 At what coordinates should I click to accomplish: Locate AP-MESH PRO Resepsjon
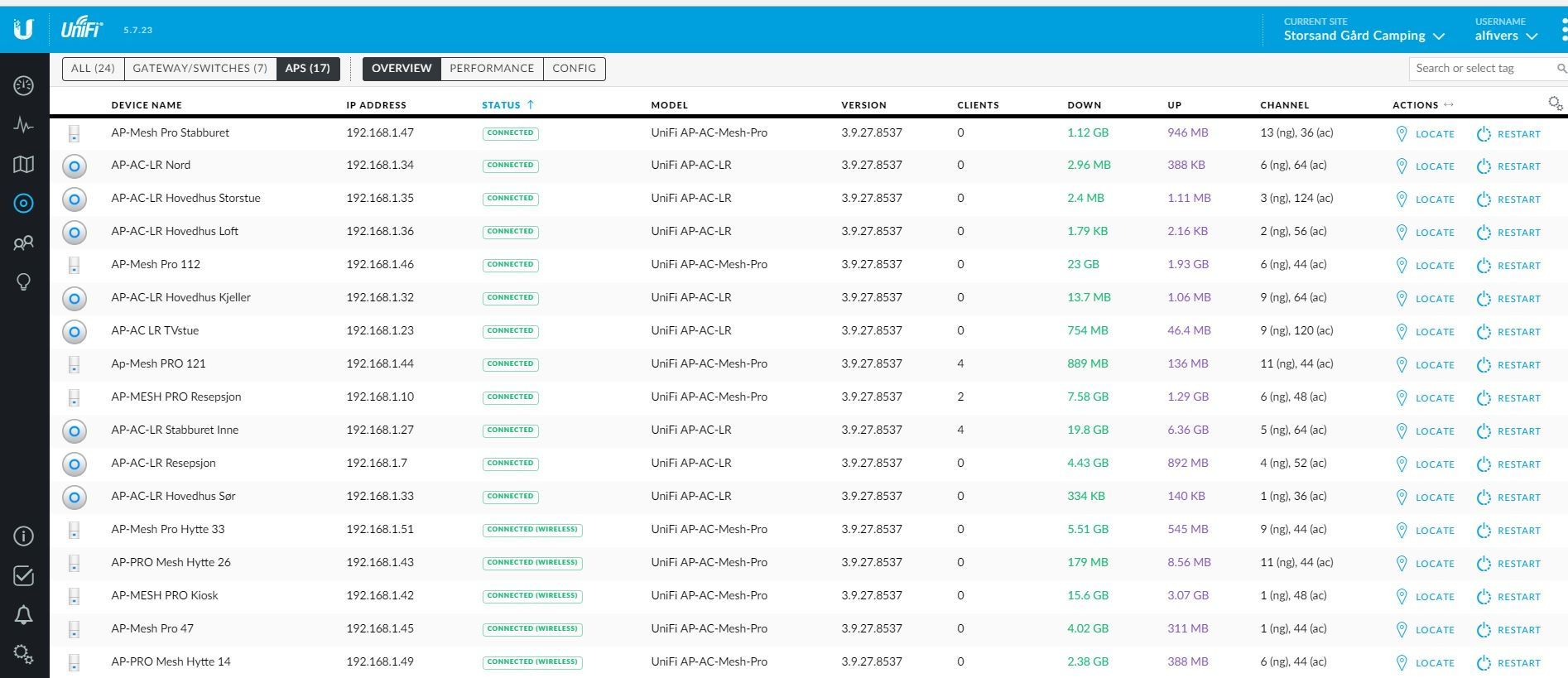(1425, 398)
